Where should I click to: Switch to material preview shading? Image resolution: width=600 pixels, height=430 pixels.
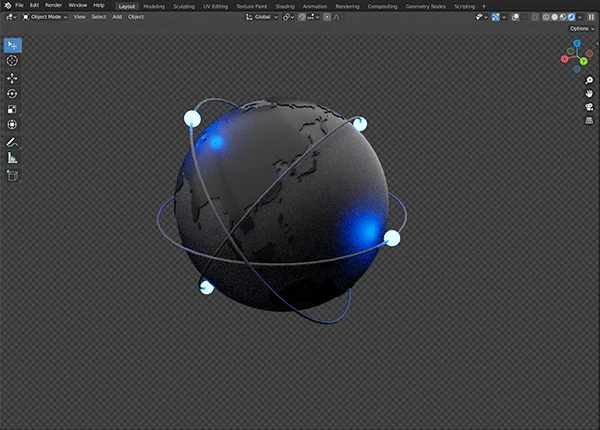pos(563,17)
